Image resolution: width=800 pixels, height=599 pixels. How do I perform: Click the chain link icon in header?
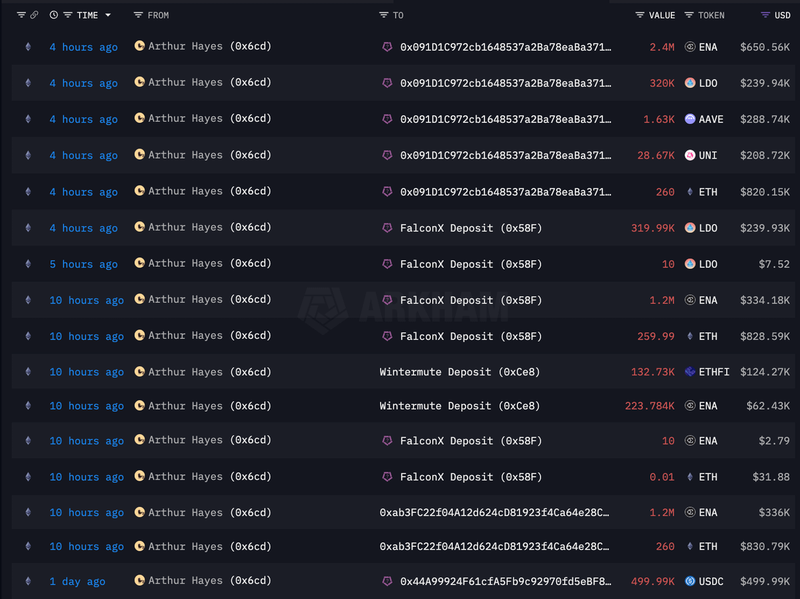click(34, 16)
